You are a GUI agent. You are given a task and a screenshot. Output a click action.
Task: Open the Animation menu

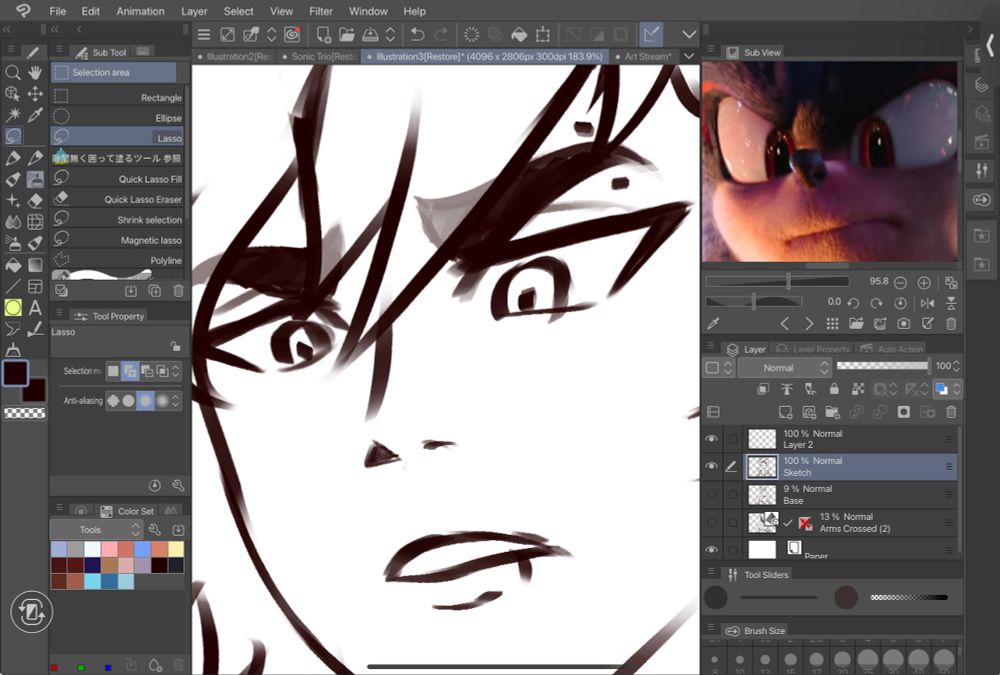(140, 11)
